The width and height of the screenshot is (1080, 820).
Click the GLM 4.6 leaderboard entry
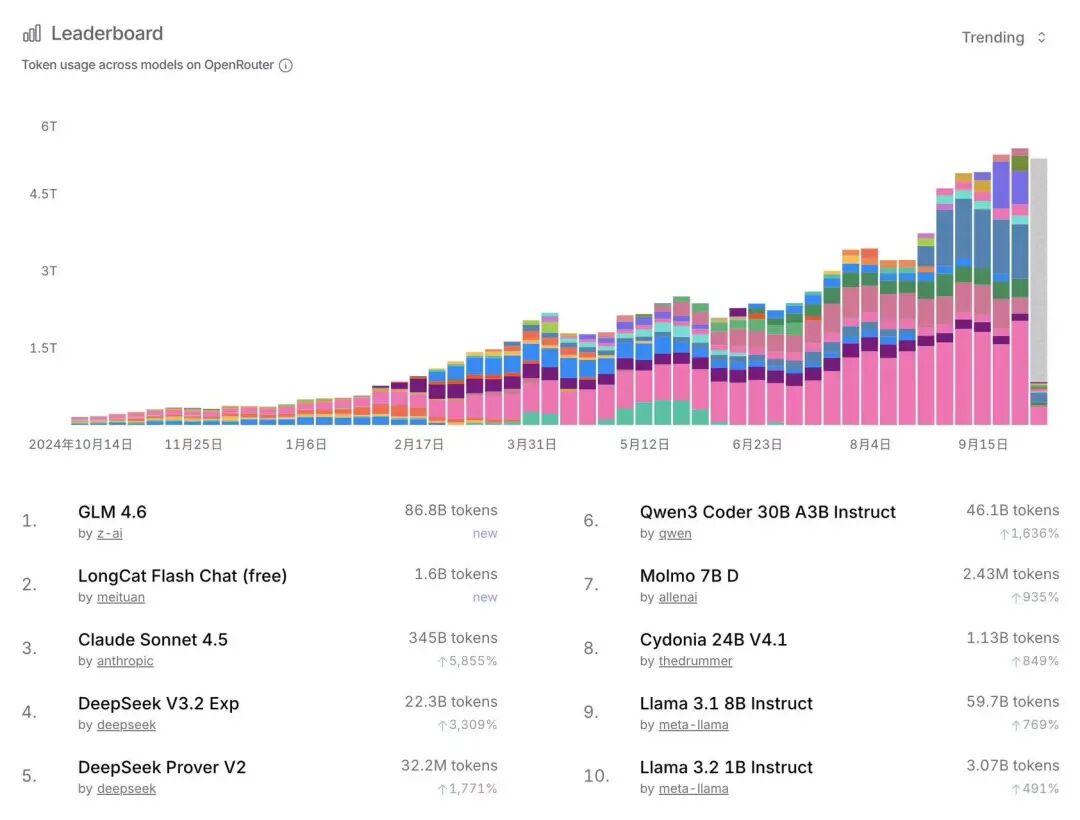pyautogui.click(x=113, y=511)
